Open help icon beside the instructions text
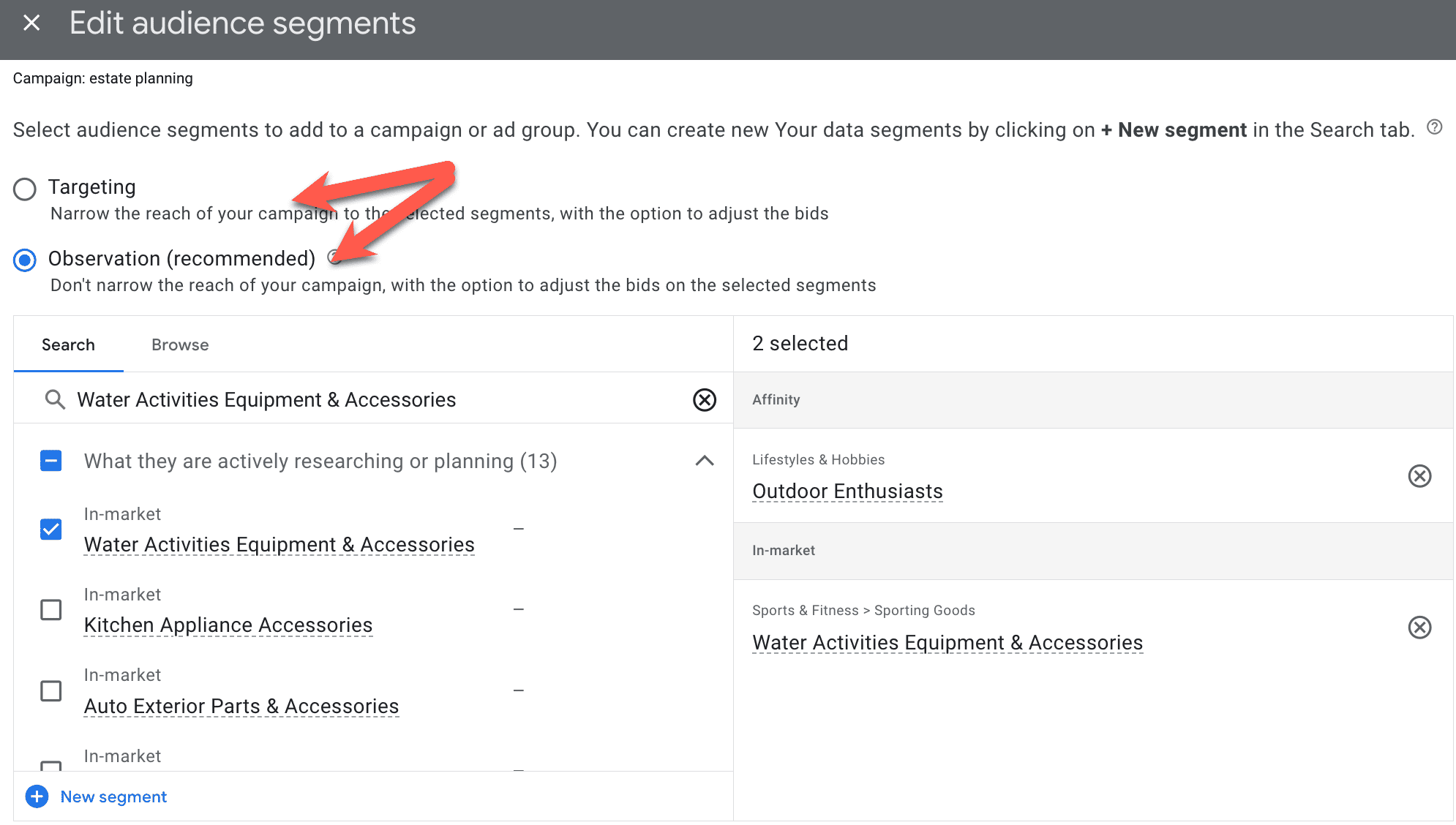 coord(1435,127)
